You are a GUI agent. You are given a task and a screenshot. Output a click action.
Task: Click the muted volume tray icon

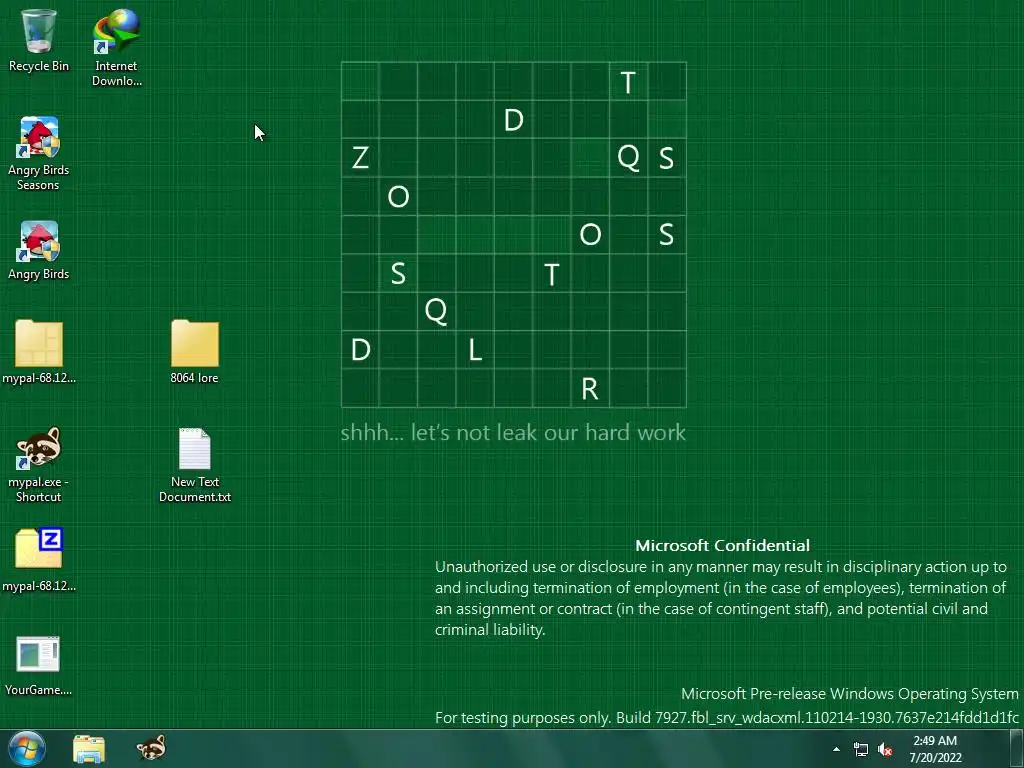click(885, 750)
